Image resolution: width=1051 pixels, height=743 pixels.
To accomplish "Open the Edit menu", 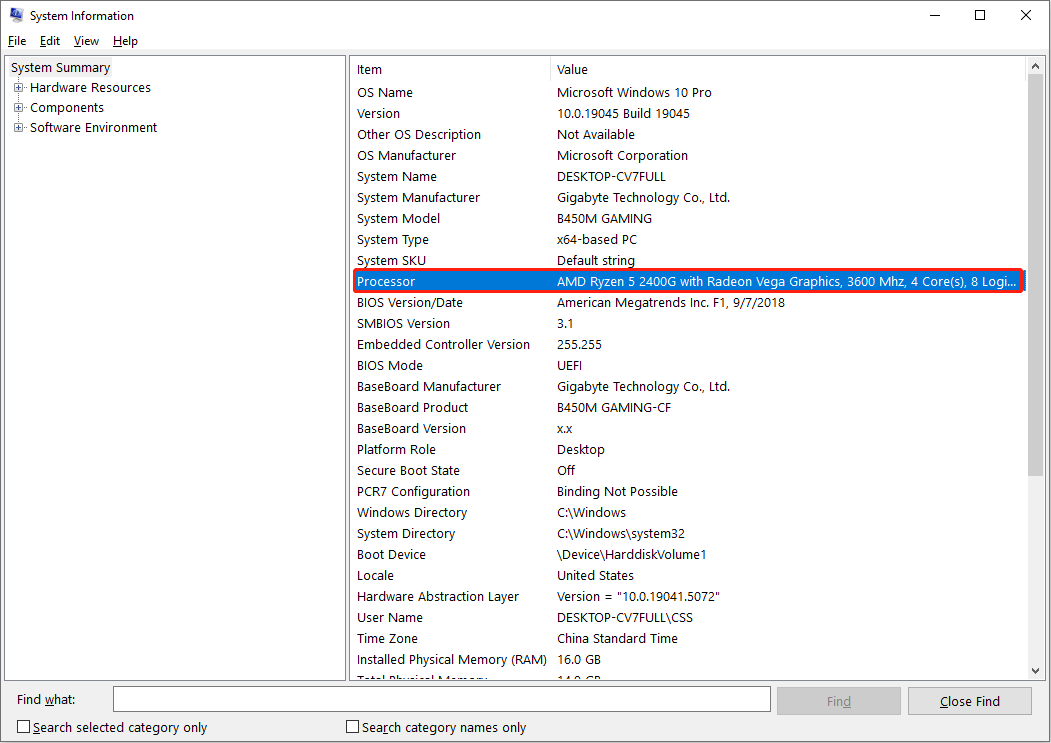I will [x=50, y=41].
